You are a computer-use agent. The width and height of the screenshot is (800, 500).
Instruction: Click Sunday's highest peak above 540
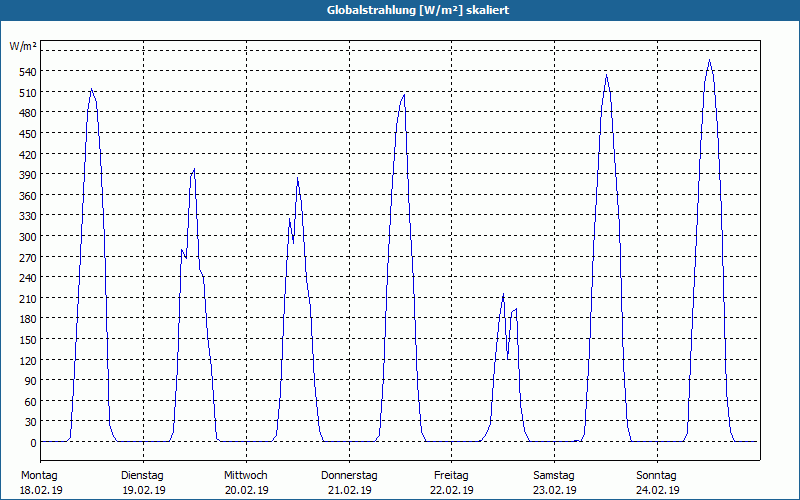[x=709, y=60]
